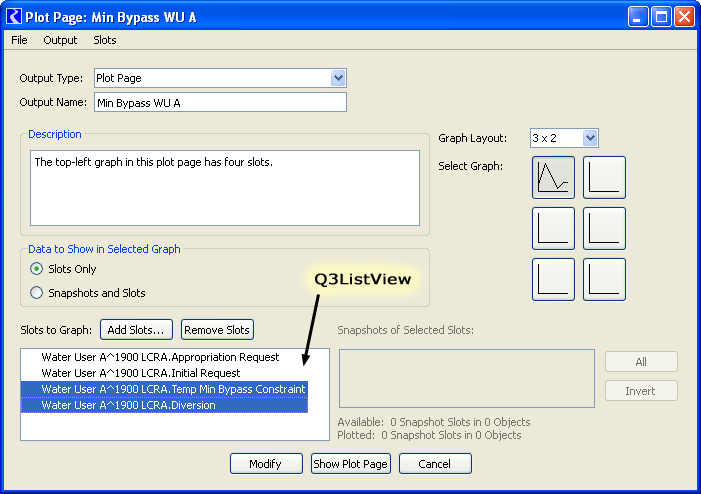Maximize the Plot Page window
Screen dimensions: 701x494
[661, 17]
